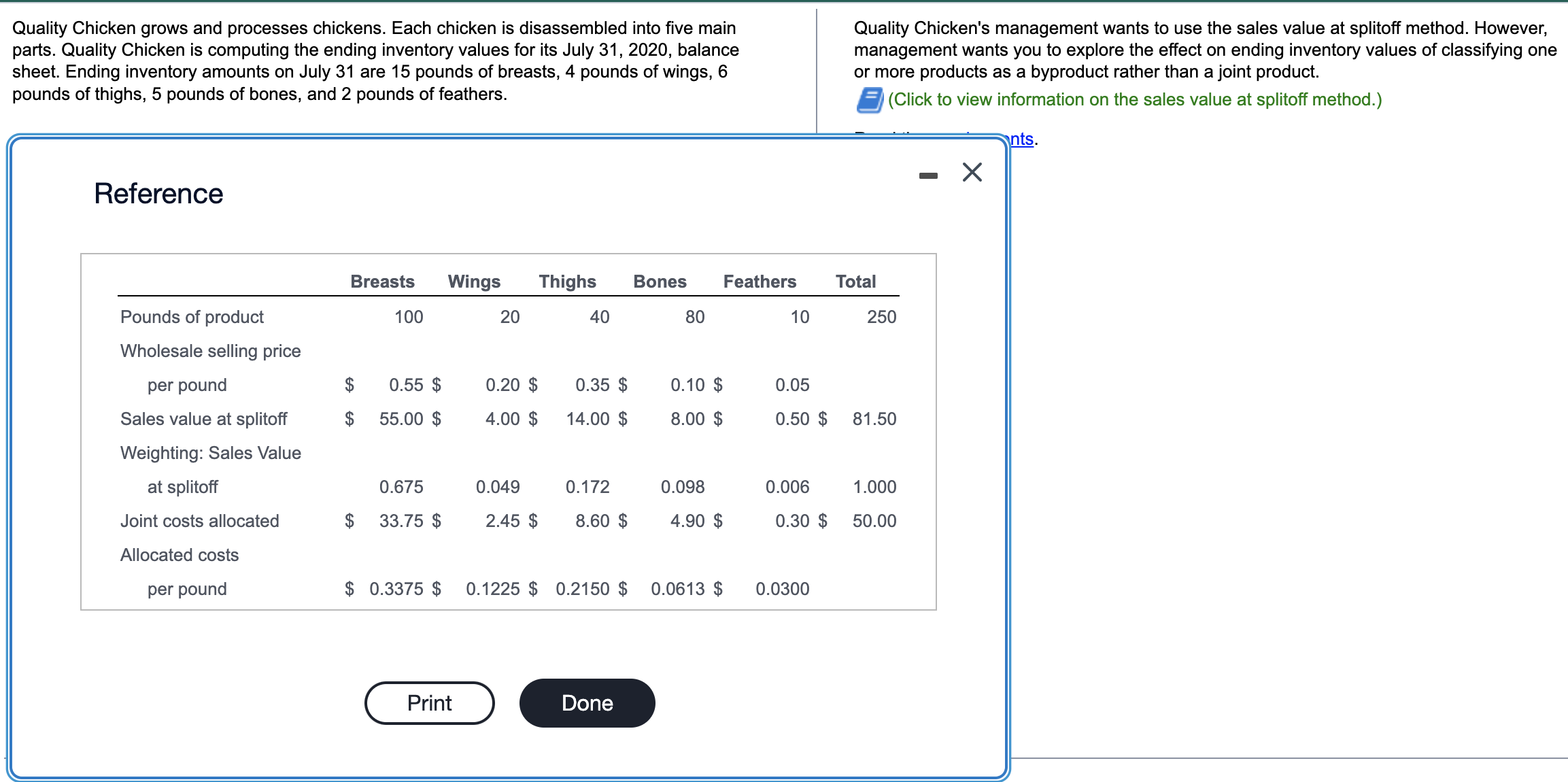Close the Reference dialog with X
1568x782 pixels.
[972, 172]
